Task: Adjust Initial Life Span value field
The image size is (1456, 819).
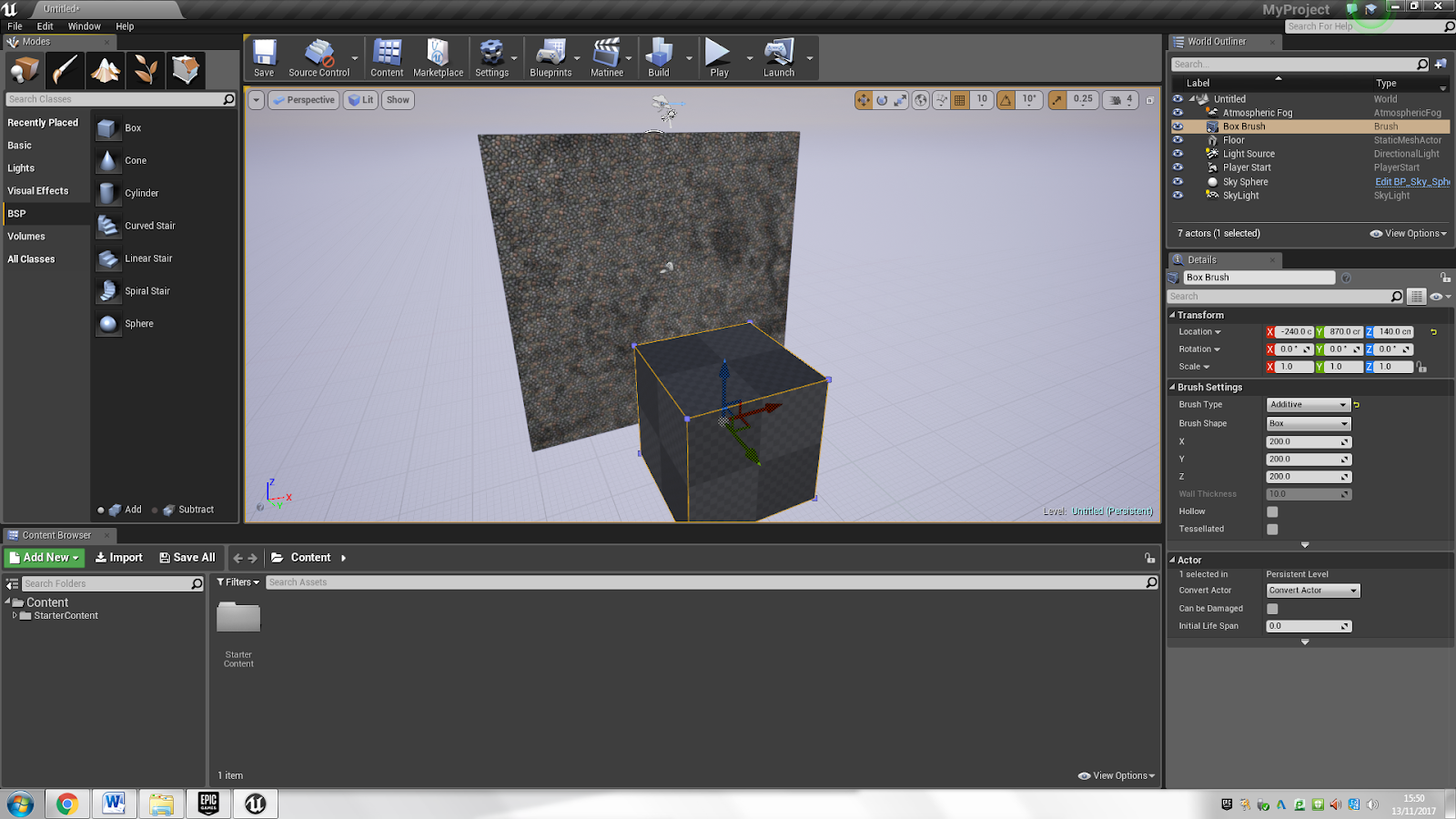Action: 1309,627
